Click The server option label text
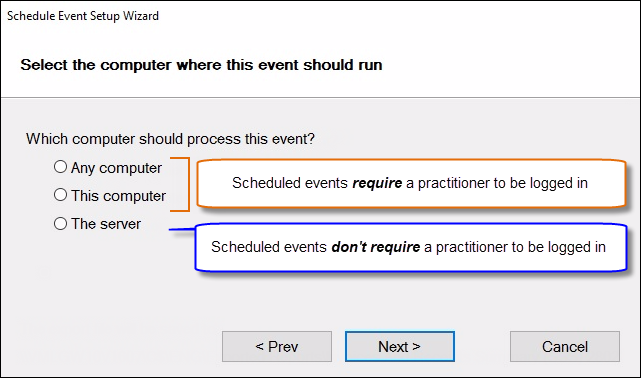Viewport: 641px width, 378px height. point(106,224)
